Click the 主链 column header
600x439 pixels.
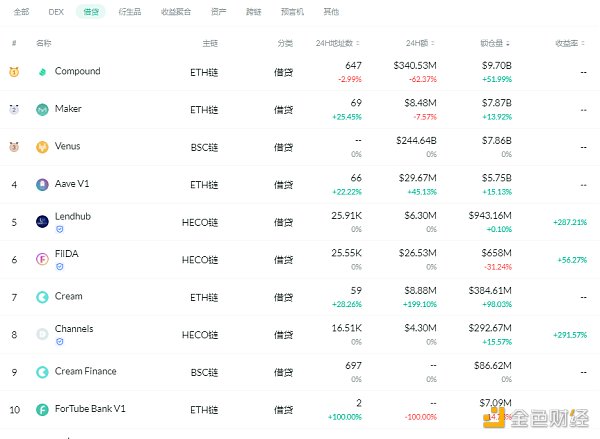pyautogui.click(x=210, y=43)
